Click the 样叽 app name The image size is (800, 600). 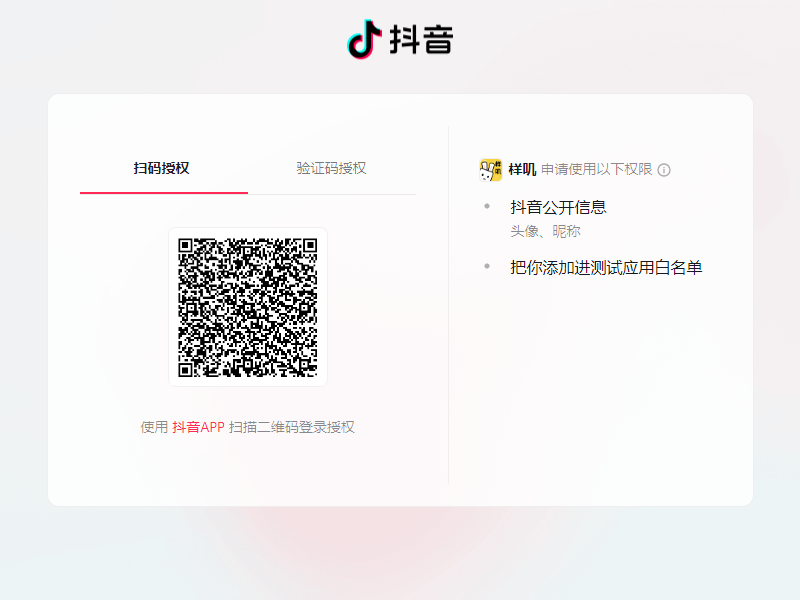click(522, 169)
